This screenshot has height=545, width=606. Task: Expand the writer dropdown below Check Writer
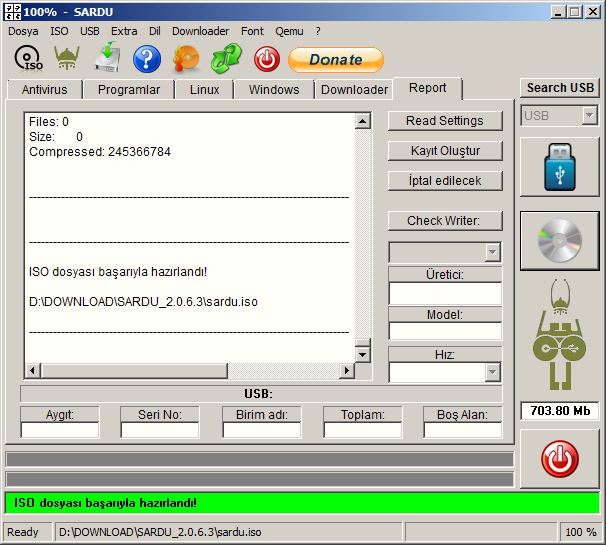(x=492, y=252)
